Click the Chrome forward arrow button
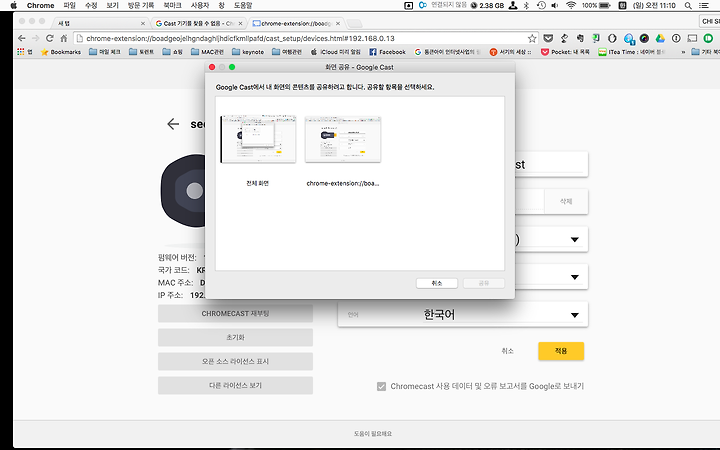This screenshot has width=720, height=450. (x=36, y=38)
